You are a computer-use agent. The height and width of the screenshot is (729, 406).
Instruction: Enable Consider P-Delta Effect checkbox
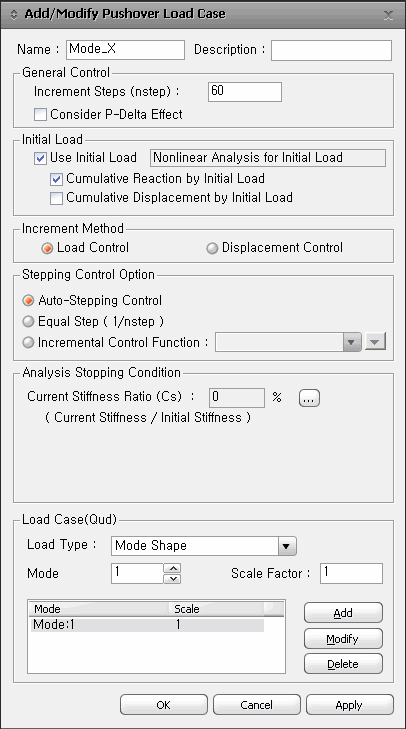point(40,114)
